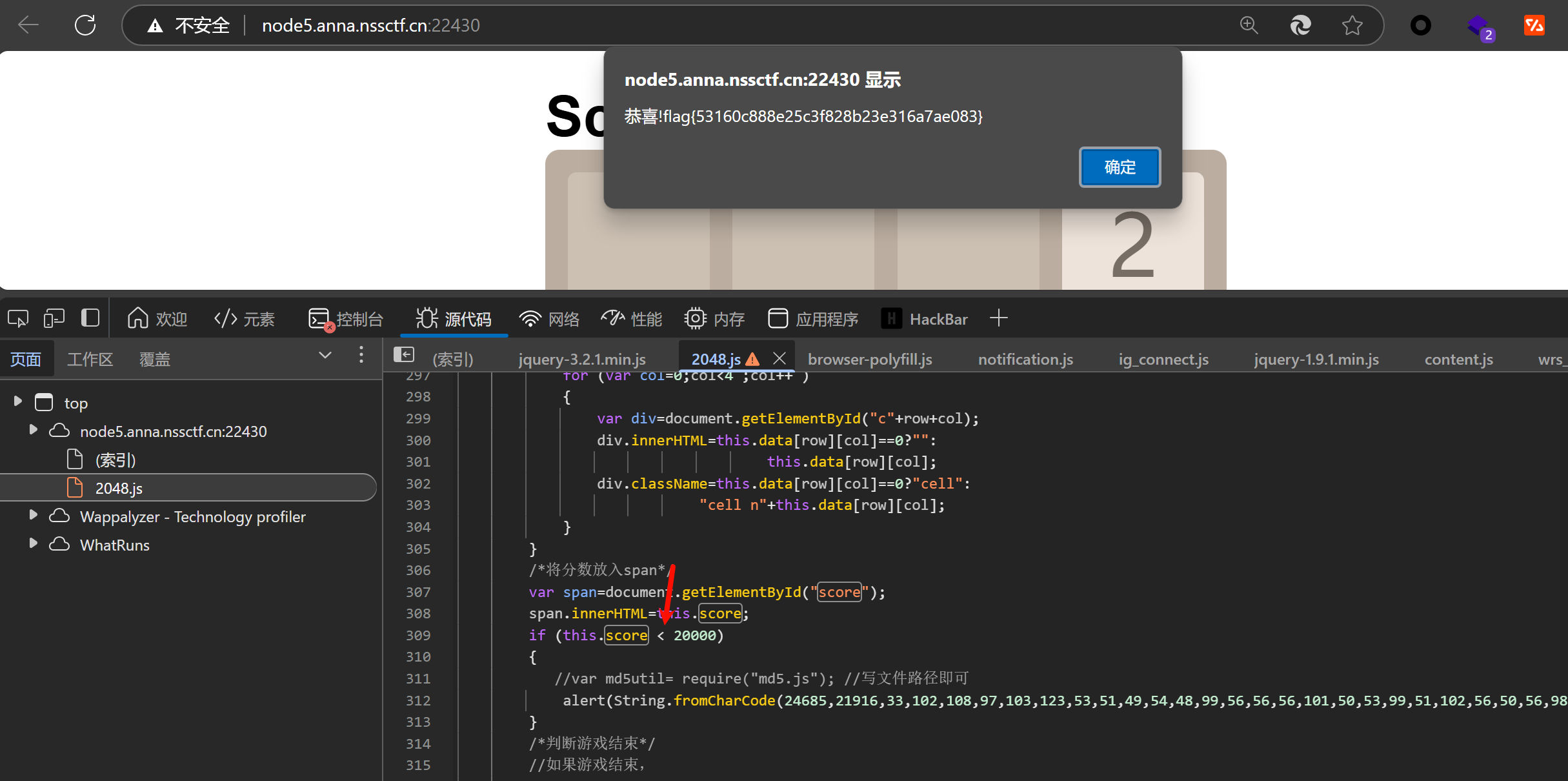Select the 工作区 workspace pane tab
1568x781 pixels.
point(90,360)
